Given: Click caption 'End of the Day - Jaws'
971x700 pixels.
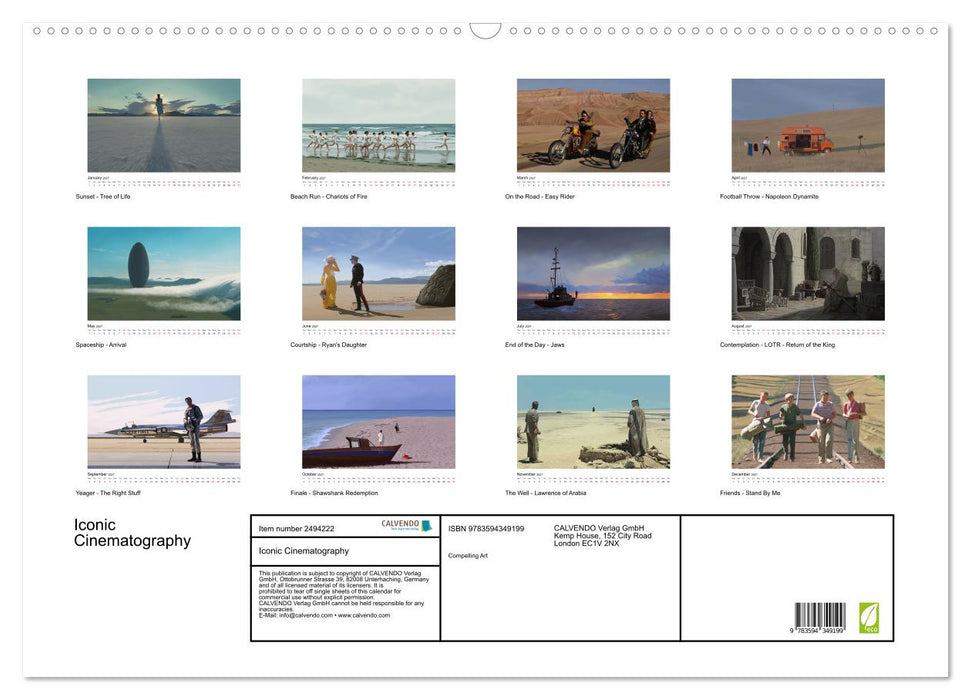Looking at the screenshot, I should coord(534,344).
